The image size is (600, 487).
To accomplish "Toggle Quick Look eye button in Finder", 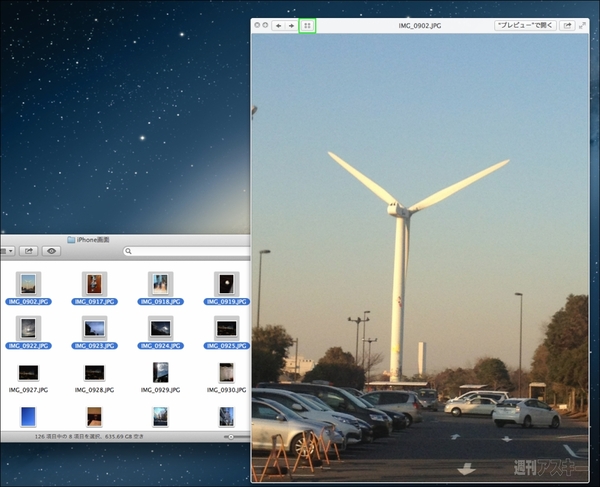I will coord(52,252).
